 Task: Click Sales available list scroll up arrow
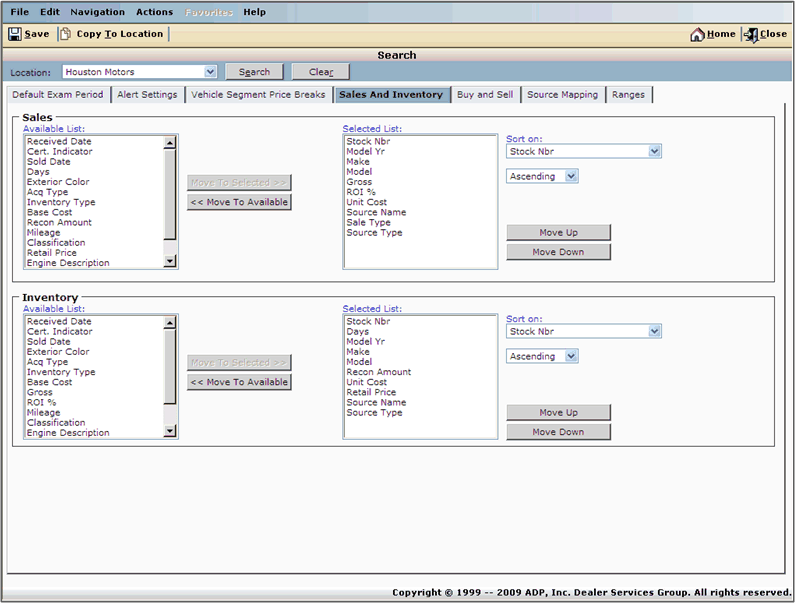pos(170,143)
